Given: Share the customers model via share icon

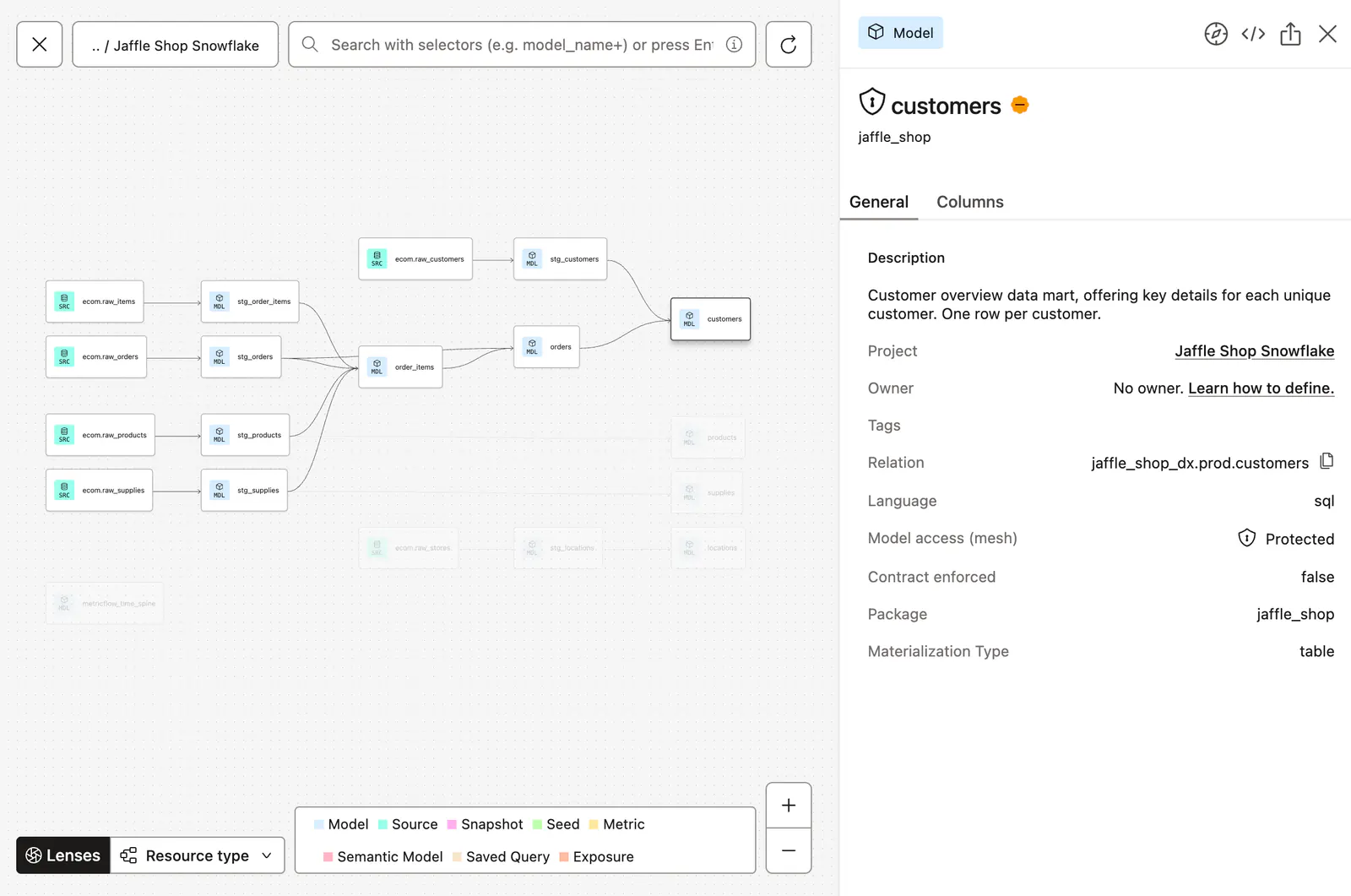Looking at the screenshot, I should click(1290, 34).
